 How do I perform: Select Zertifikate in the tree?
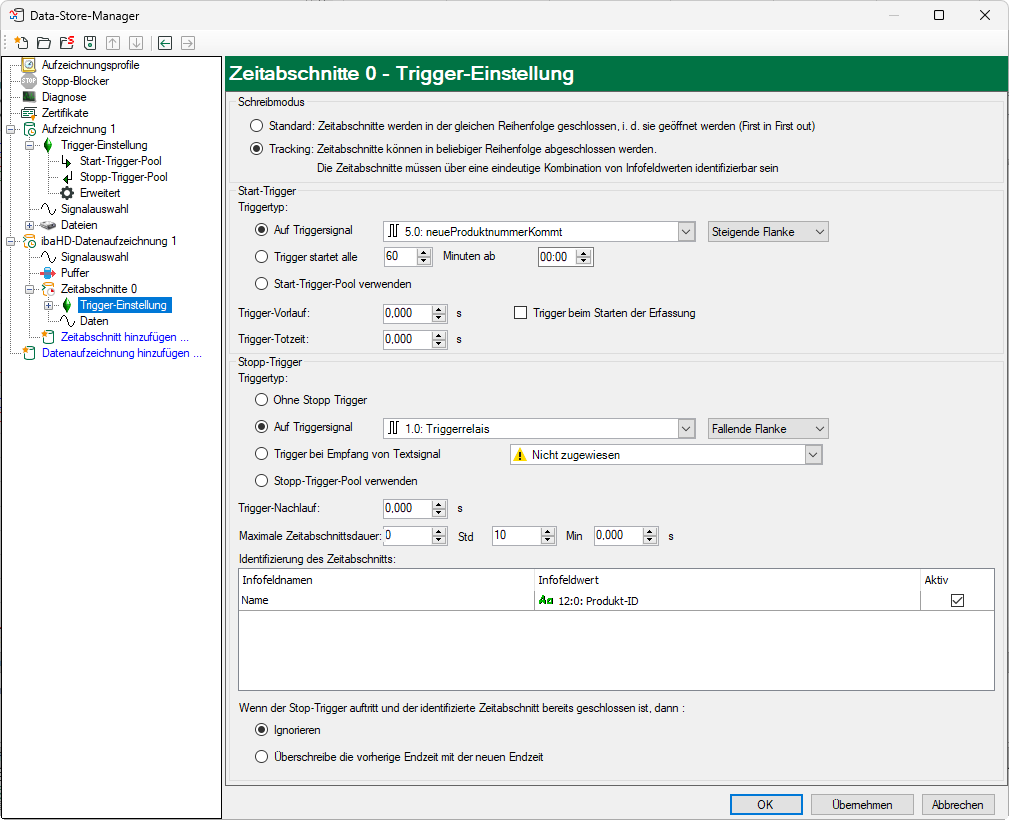64,113
